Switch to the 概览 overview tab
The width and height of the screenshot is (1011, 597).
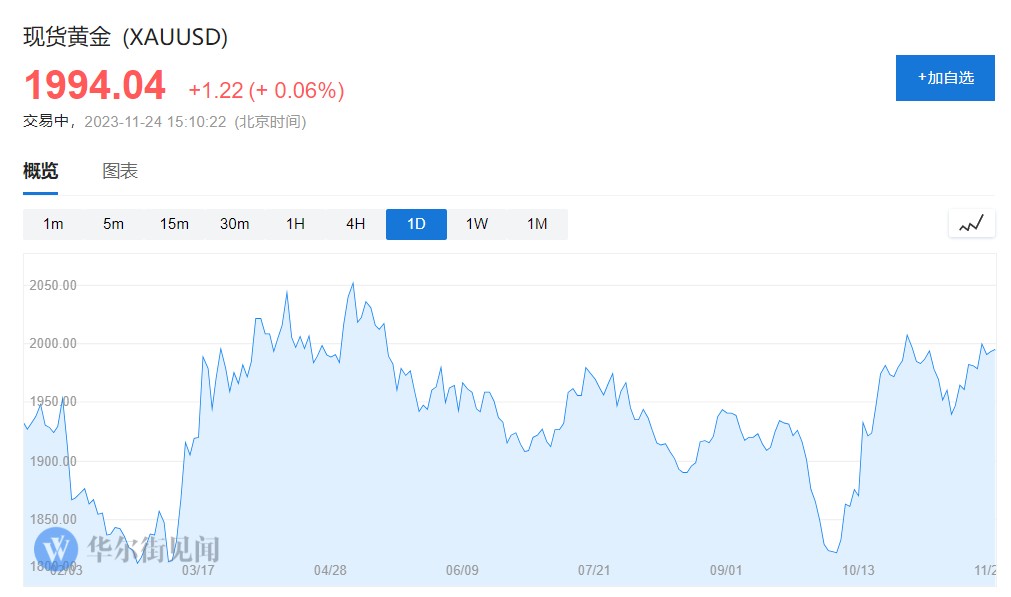point(41,171)
